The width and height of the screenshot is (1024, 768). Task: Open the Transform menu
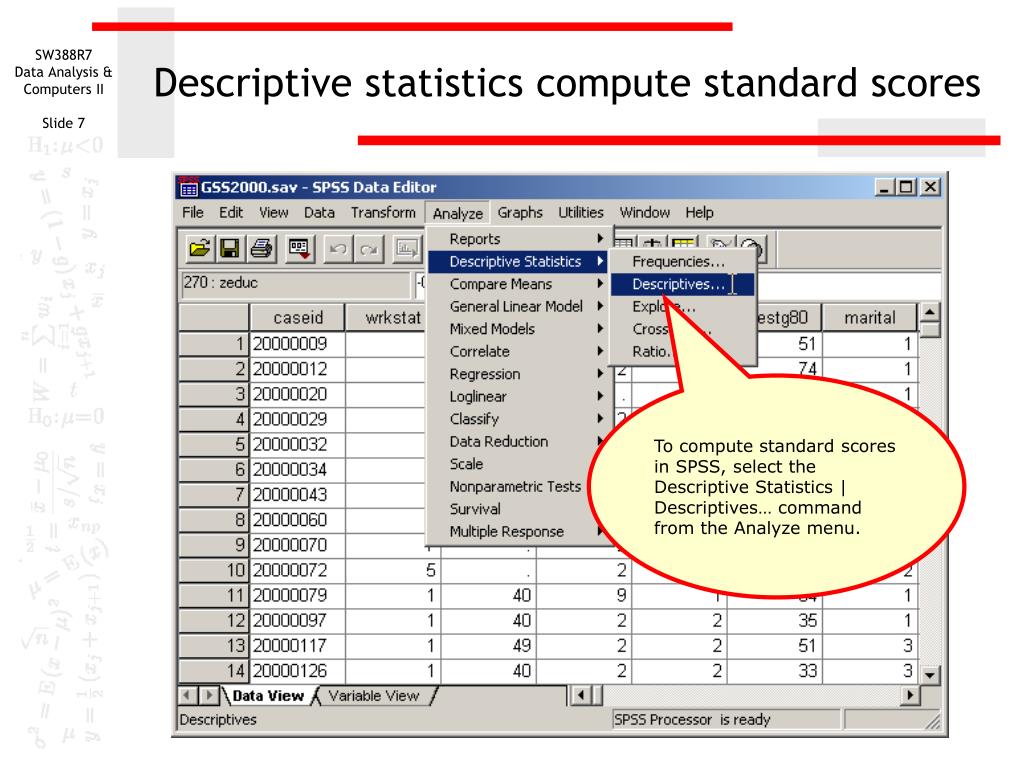coord(383,212)
